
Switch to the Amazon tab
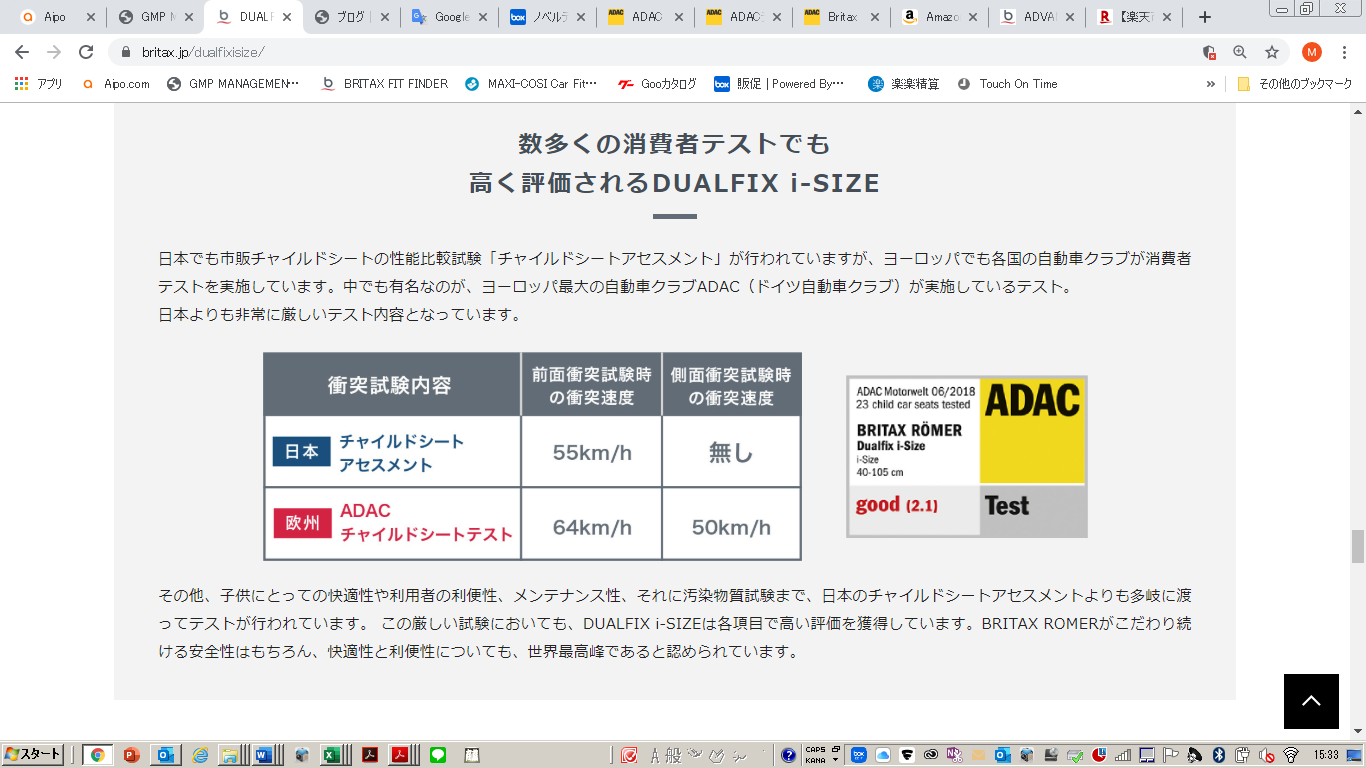click(x=938, y=17)
